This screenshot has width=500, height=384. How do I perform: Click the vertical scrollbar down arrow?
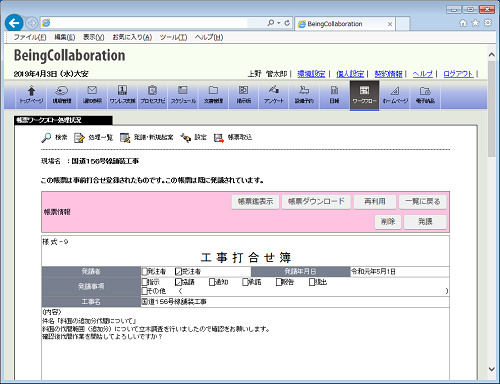coord(492,369)
